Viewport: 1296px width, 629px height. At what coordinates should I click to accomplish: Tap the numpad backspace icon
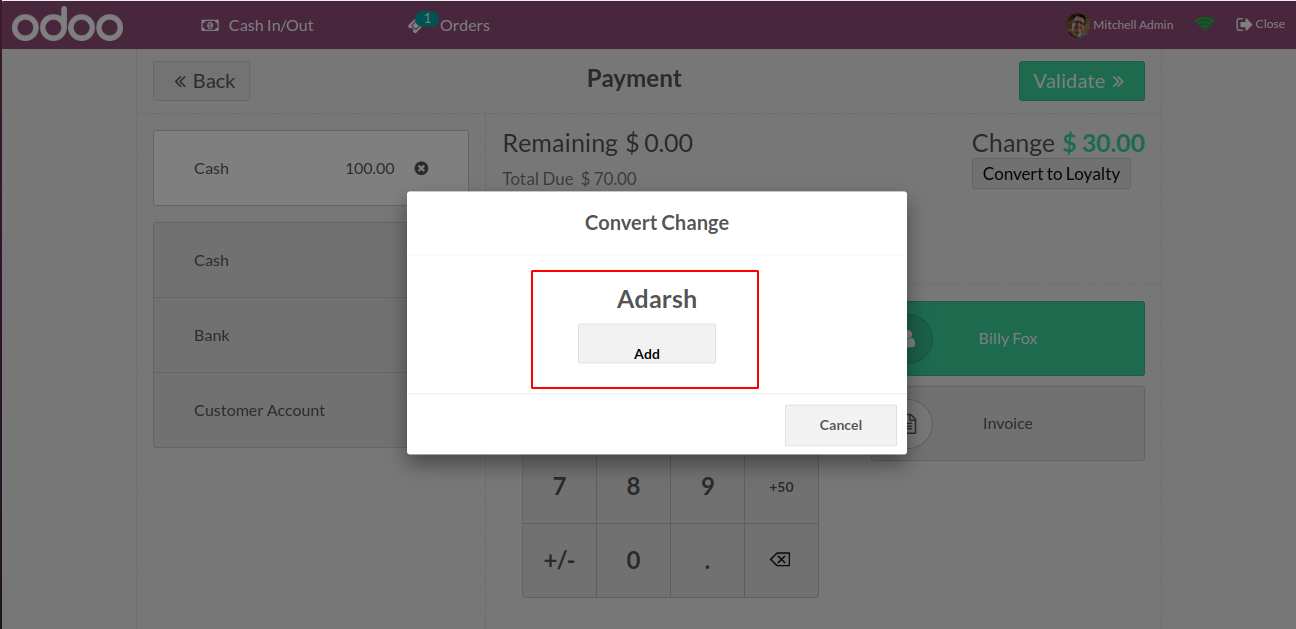click(781, 560)
